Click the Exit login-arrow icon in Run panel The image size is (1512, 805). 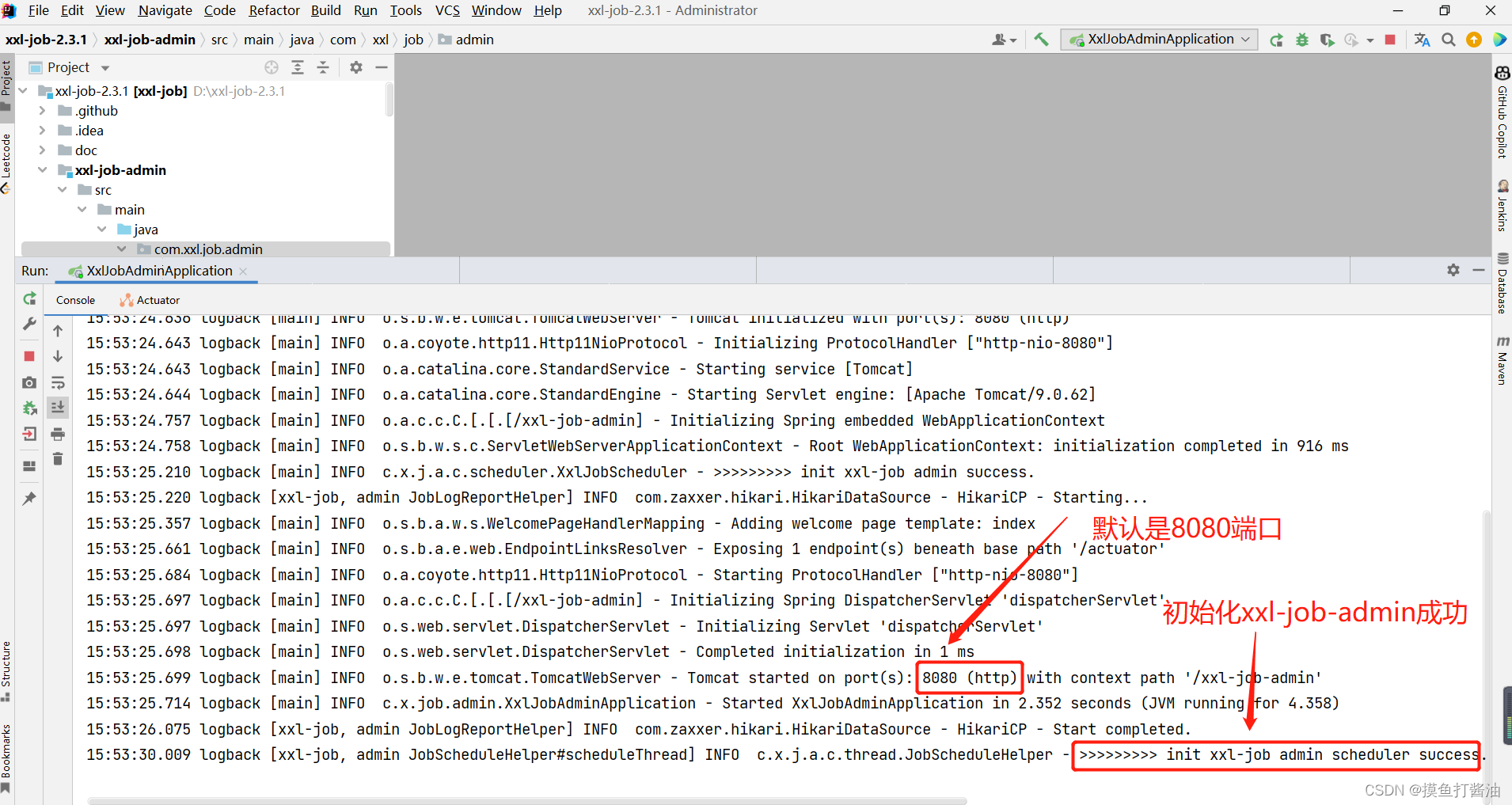(29, 434)
